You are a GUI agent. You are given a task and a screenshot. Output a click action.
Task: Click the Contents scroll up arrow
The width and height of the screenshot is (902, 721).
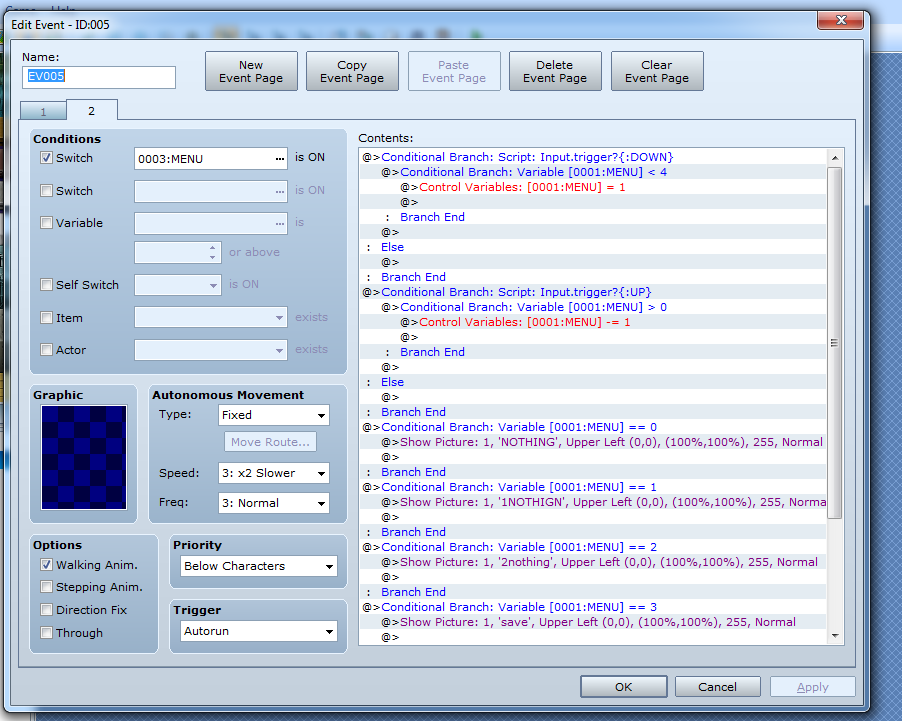click(x=834, y=158)
